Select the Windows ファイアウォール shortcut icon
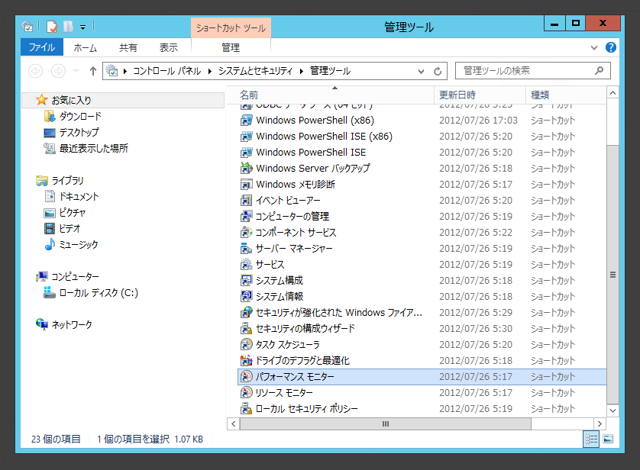The image size is (640, 470). pyautogui.click(x=246, y=313)
